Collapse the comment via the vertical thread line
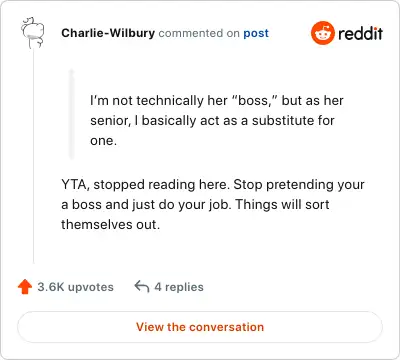Image resolution: width=400 pixels, height=360 pixels. pyautogui.click(x=33, y=157)
